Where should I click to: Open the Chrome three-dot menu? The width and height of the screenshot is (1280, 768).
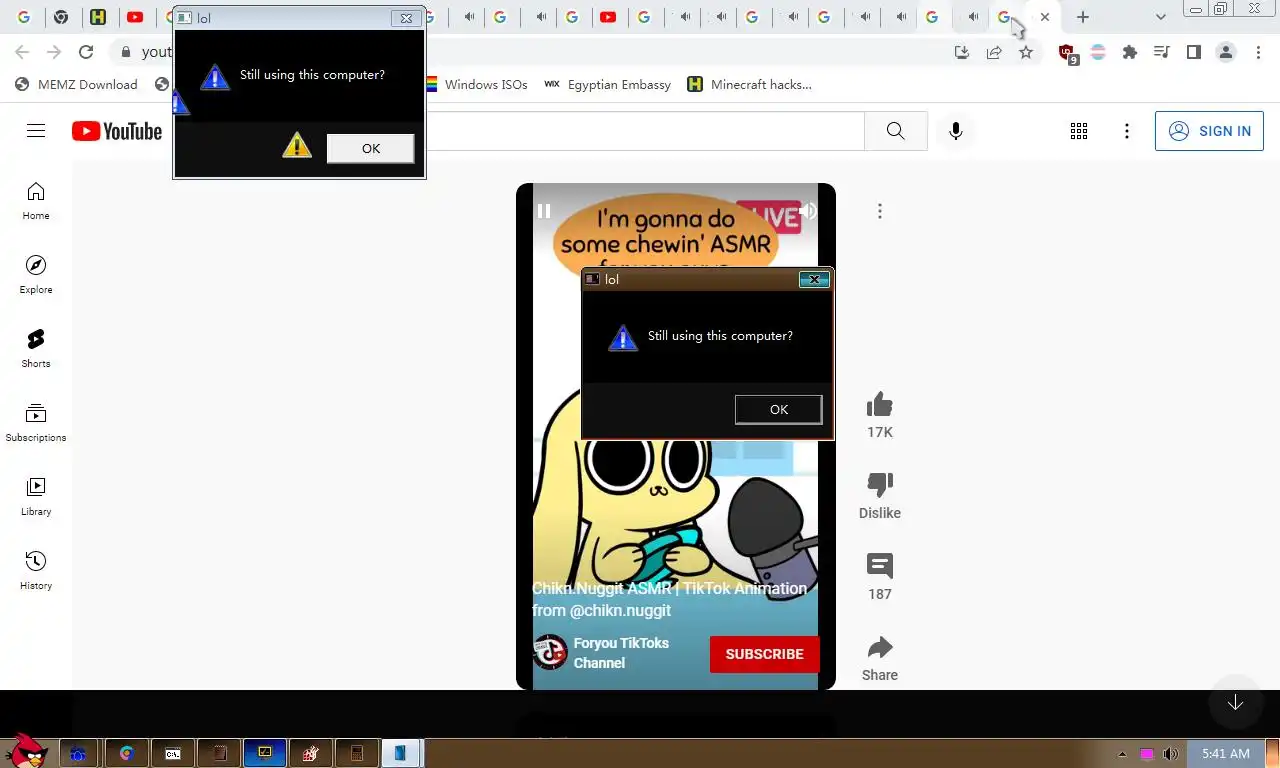coord(1259,52)
